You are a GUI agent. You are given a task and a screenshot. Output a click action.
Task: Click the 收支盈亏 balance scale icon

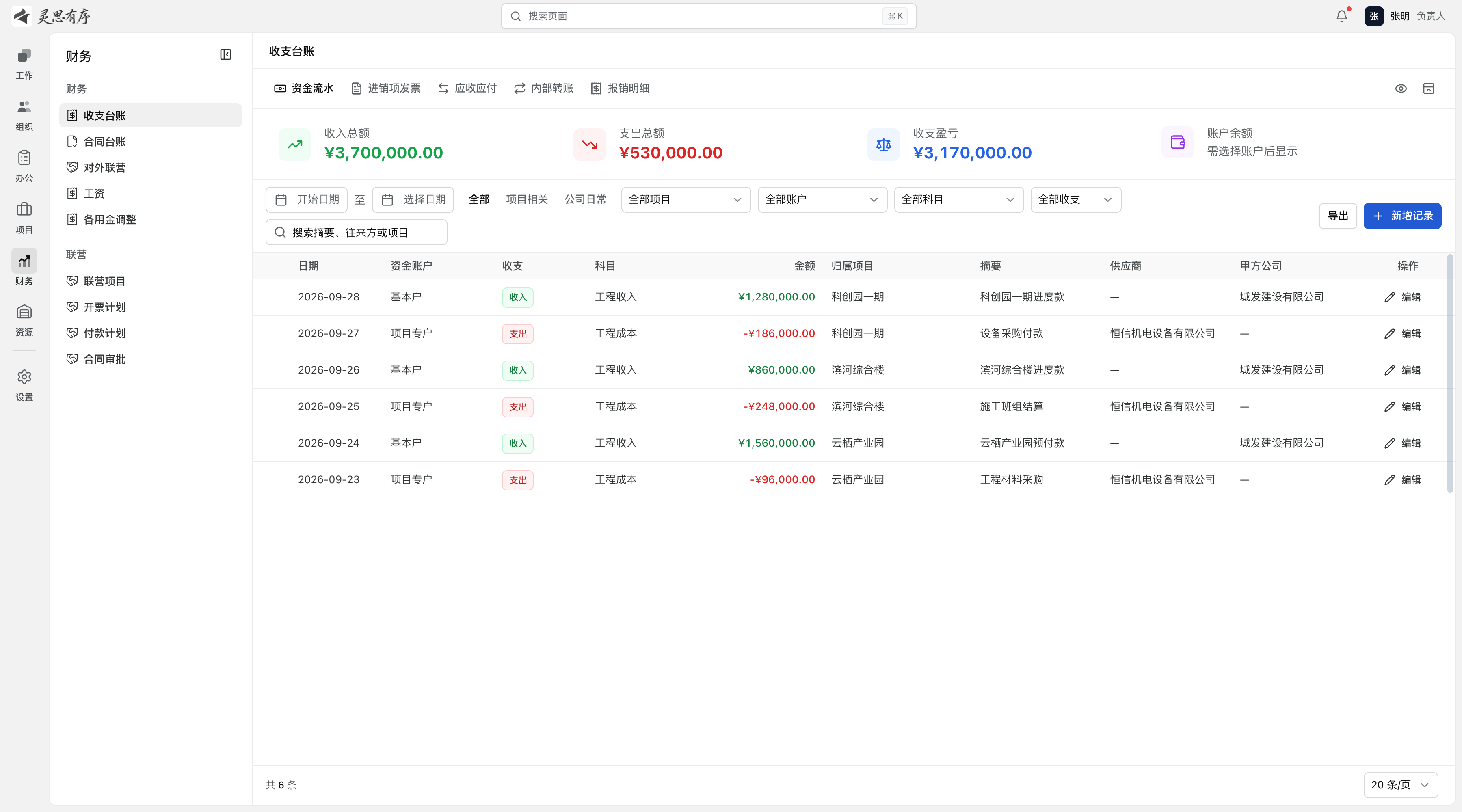pos(884,144)
